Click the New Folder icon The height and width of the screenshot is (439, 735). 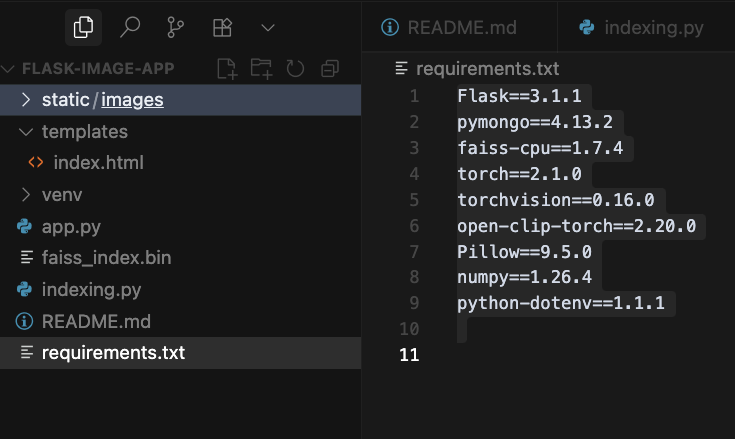261,69
